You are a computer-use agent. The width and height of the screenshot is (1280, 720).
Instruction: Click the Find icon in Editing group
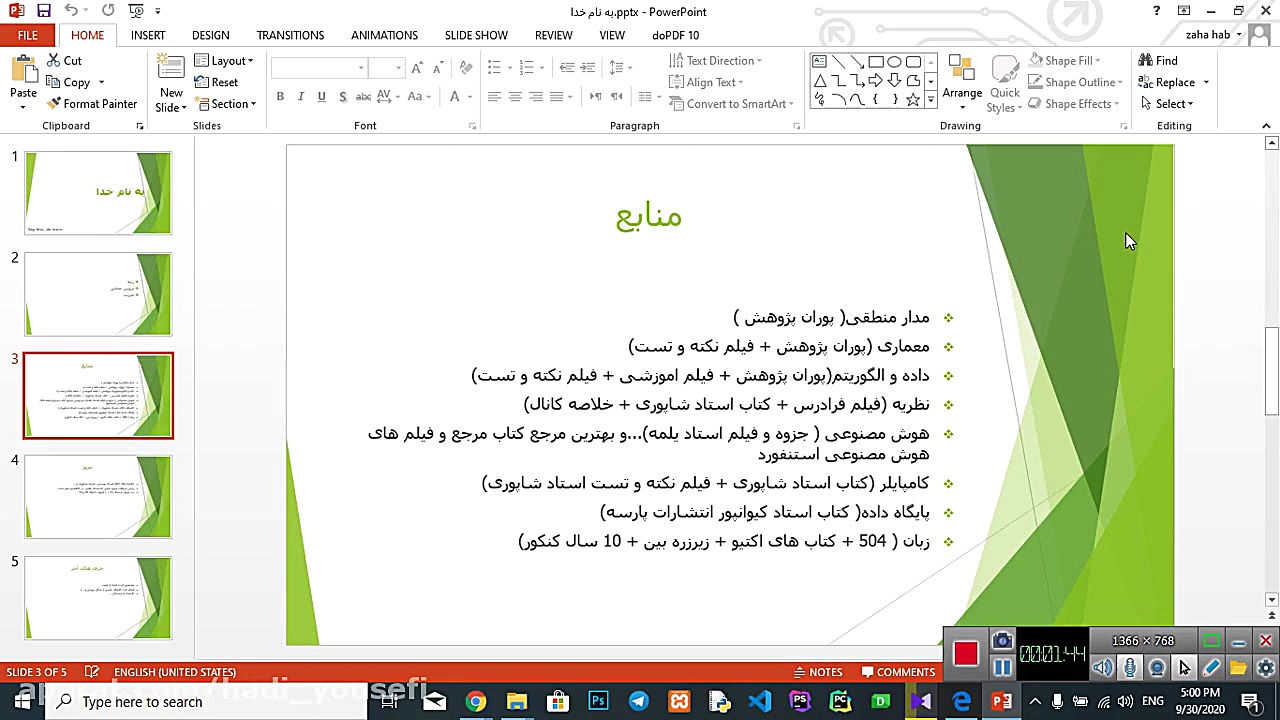click(1147, 60)
